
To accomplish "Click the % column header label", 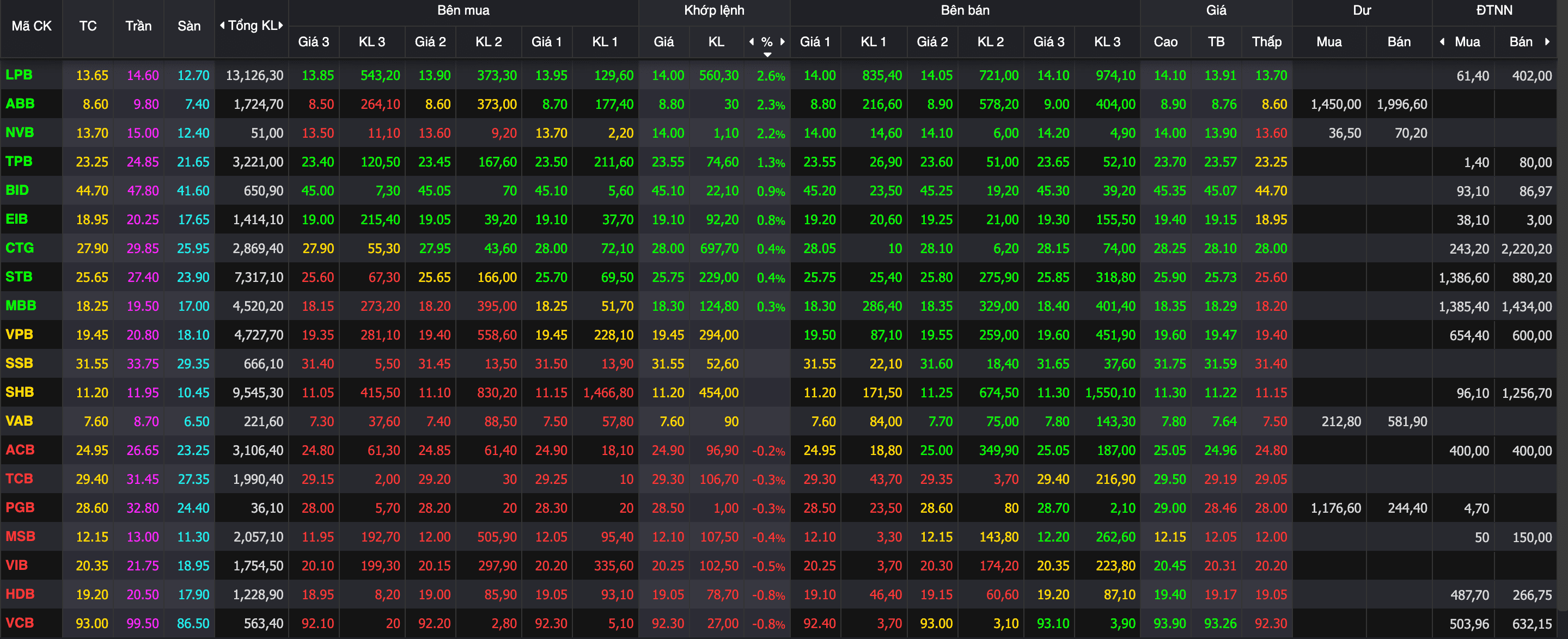I will (767, 41).
